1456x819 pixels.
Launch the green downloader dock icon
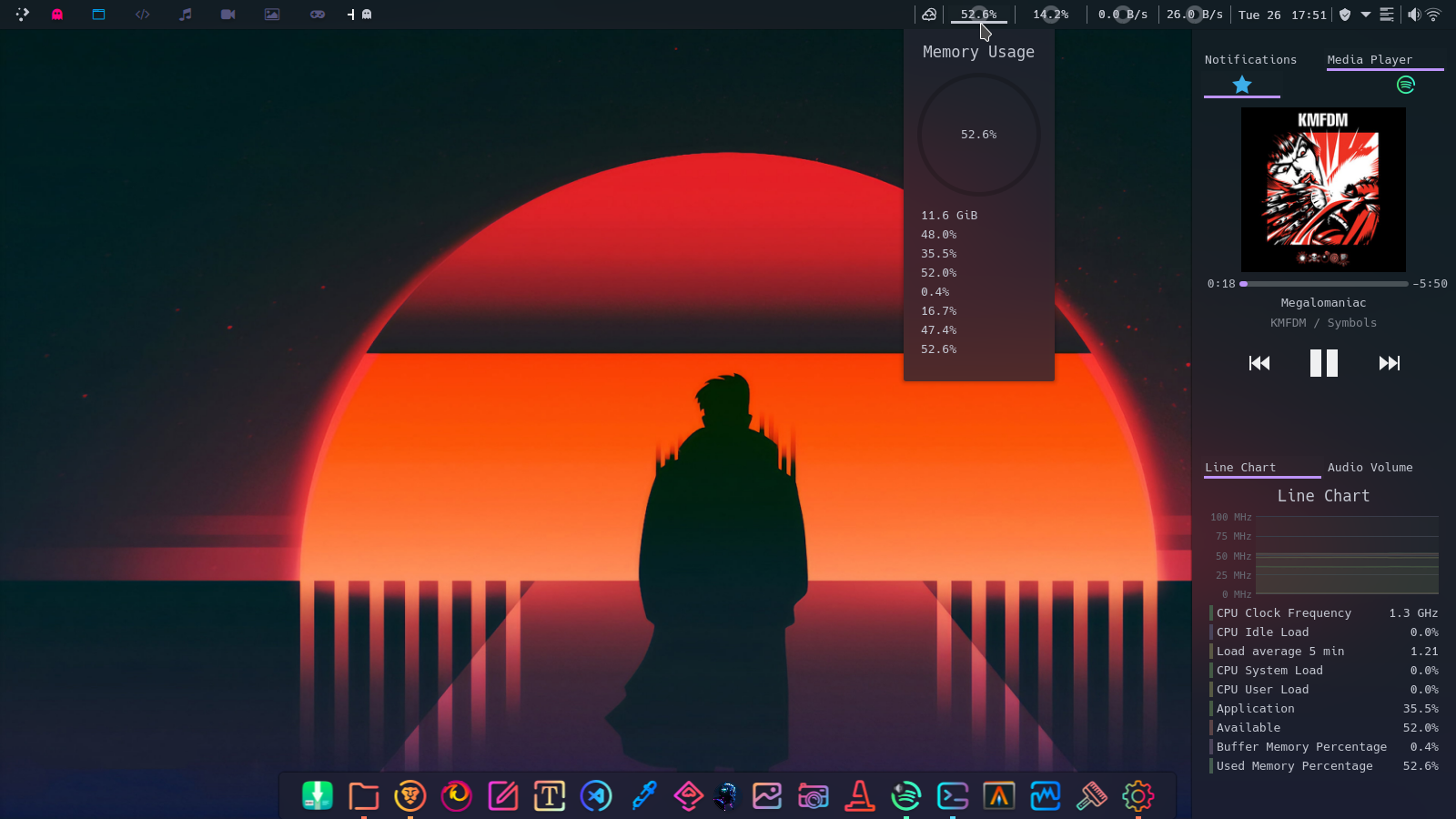coord(318,796)
